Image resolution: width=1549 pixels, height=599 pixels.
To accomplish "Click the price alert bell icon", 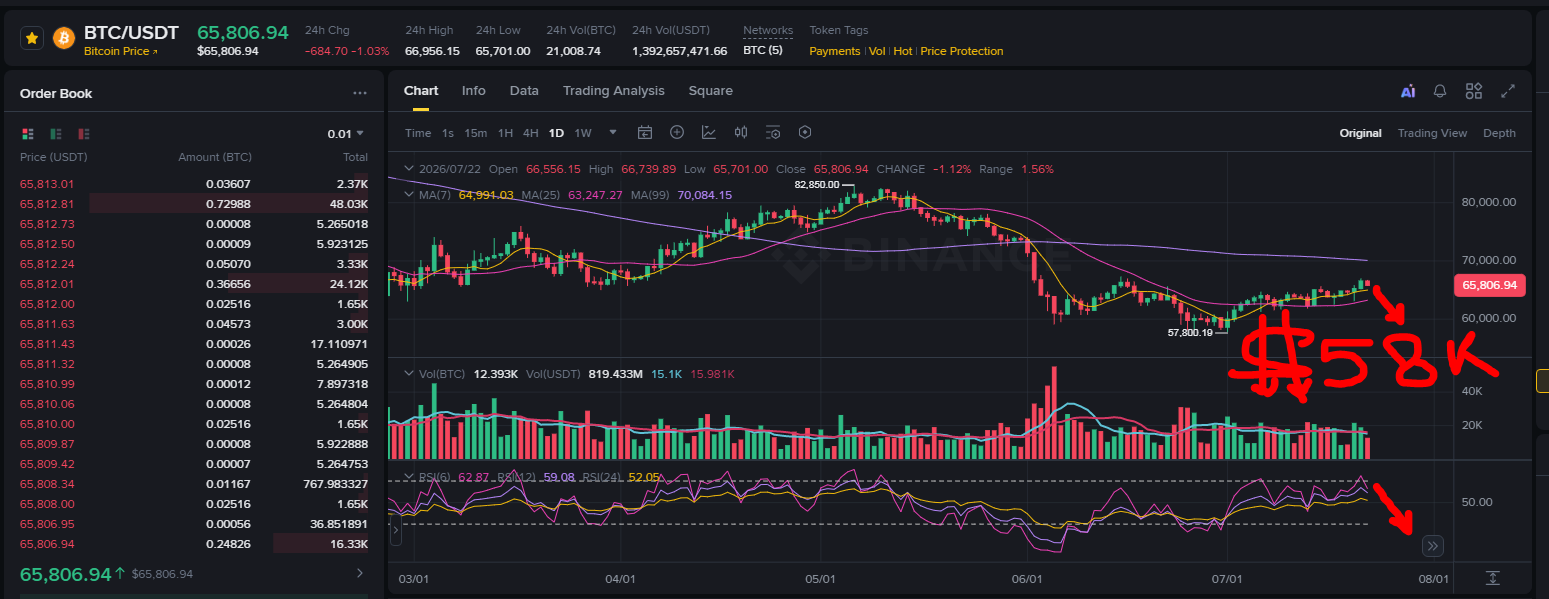I will pyautogui.click(x=1440, y=91).
